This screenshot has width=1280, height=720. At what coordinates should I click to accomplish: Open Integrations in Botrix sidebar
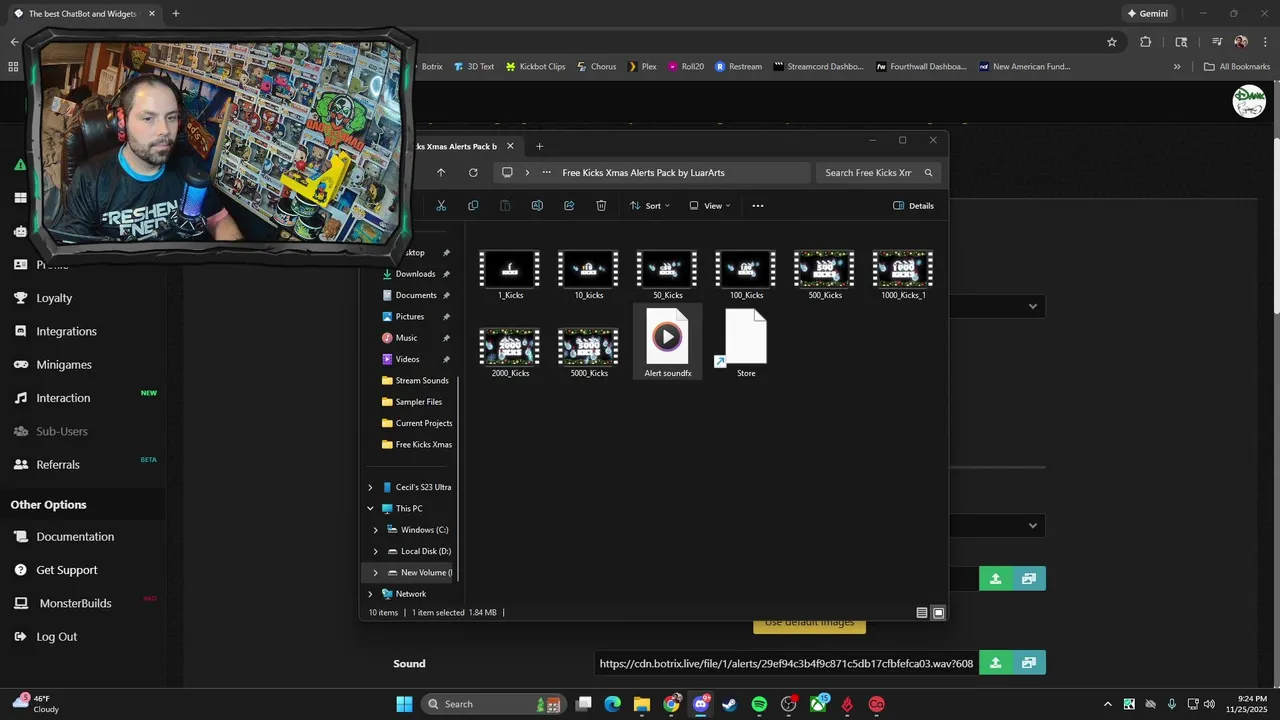(x=66, y=331)
